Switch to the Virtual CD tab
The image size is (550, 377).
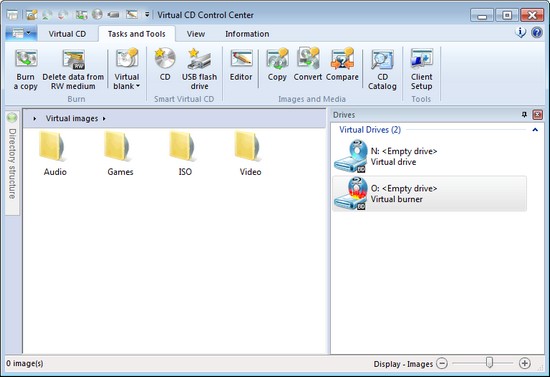67,34
